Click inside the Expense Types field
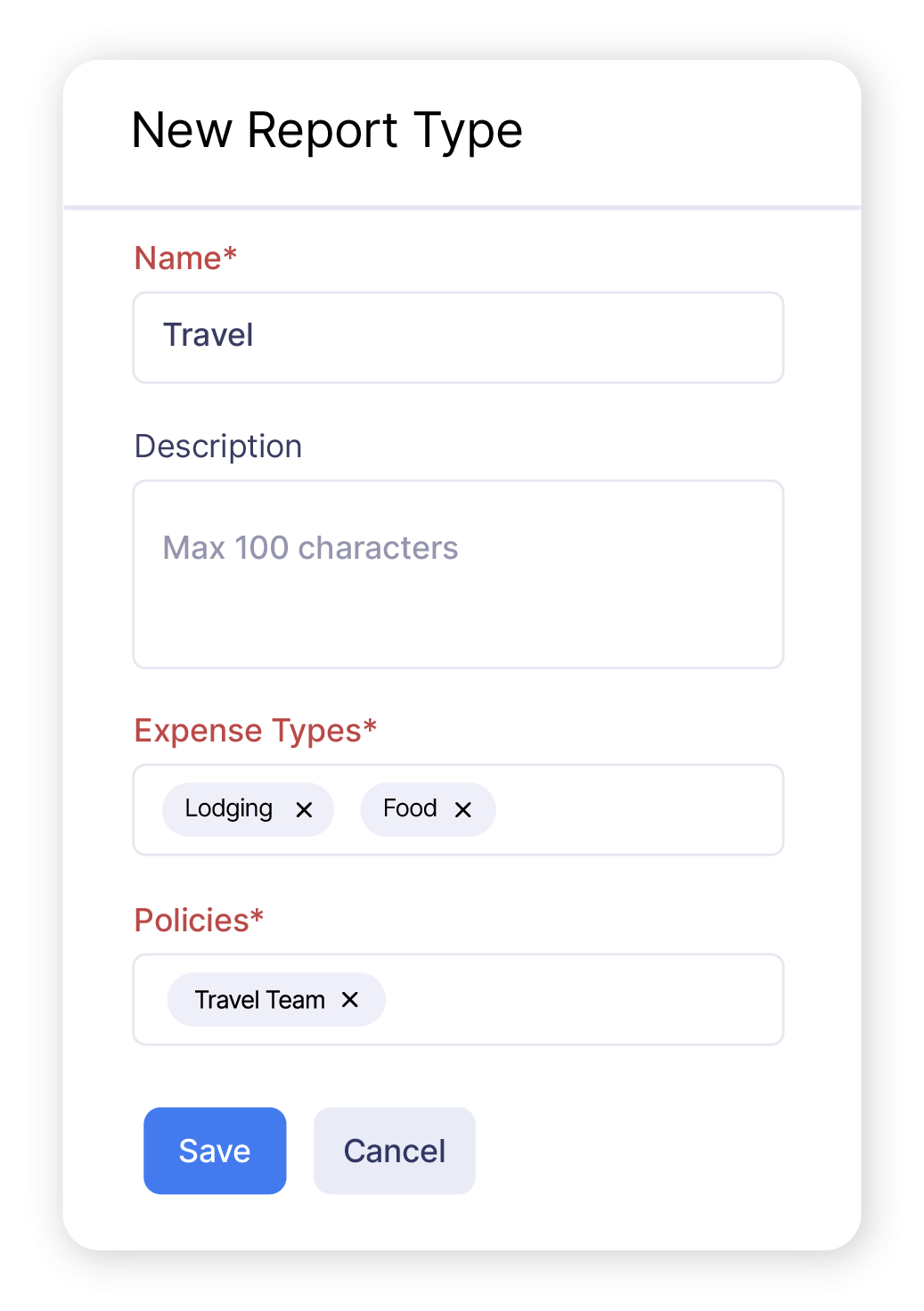 [624, 810]
